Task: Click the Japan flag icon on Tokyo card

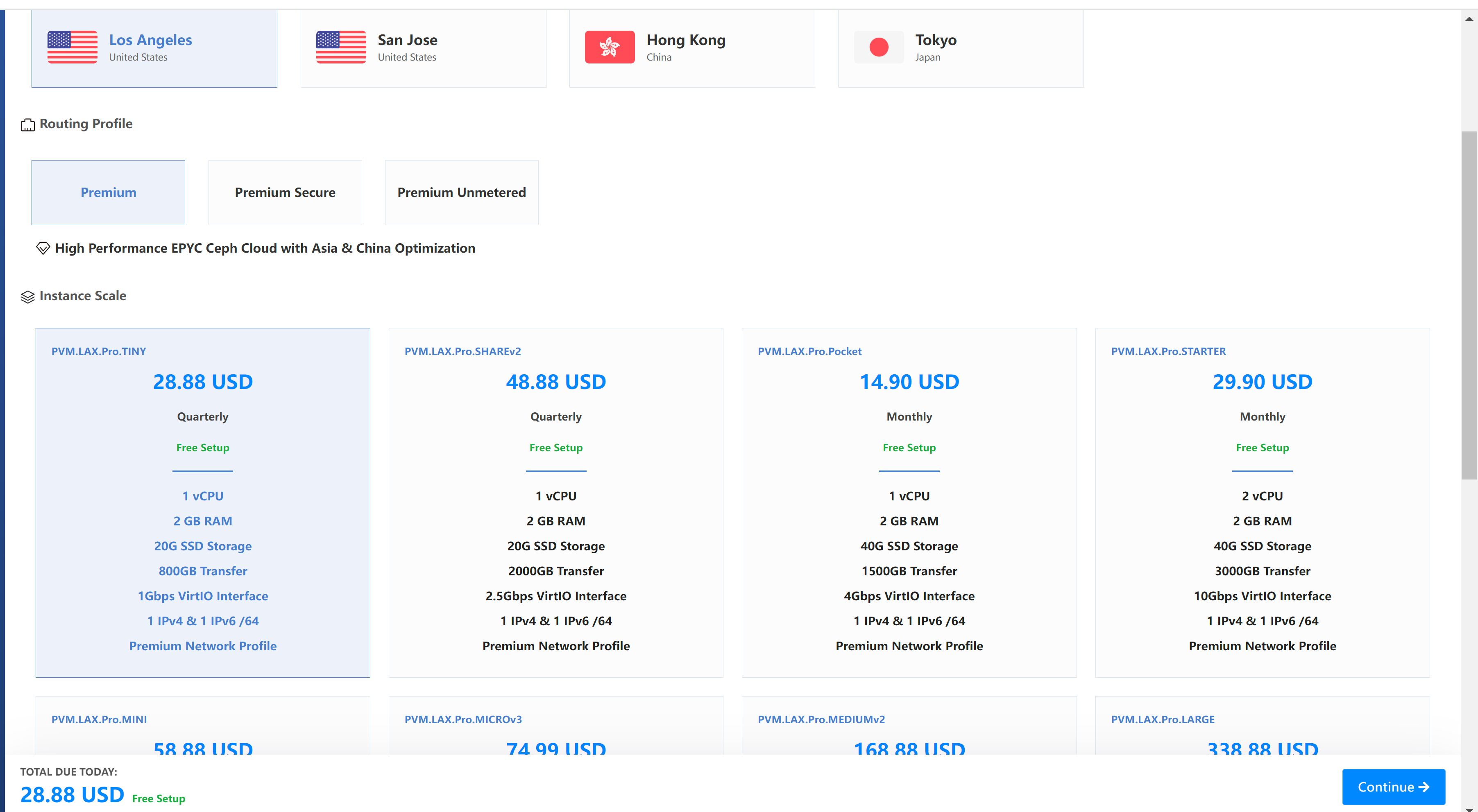Action: pyautogui.click(x=878, y=47)
